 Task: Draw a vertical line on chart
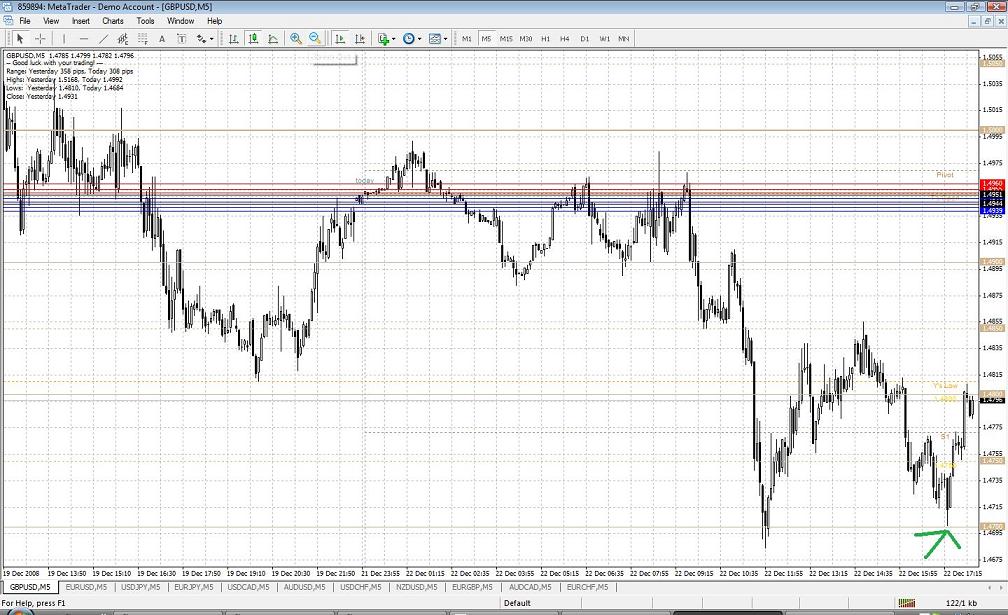click(64, 39)
